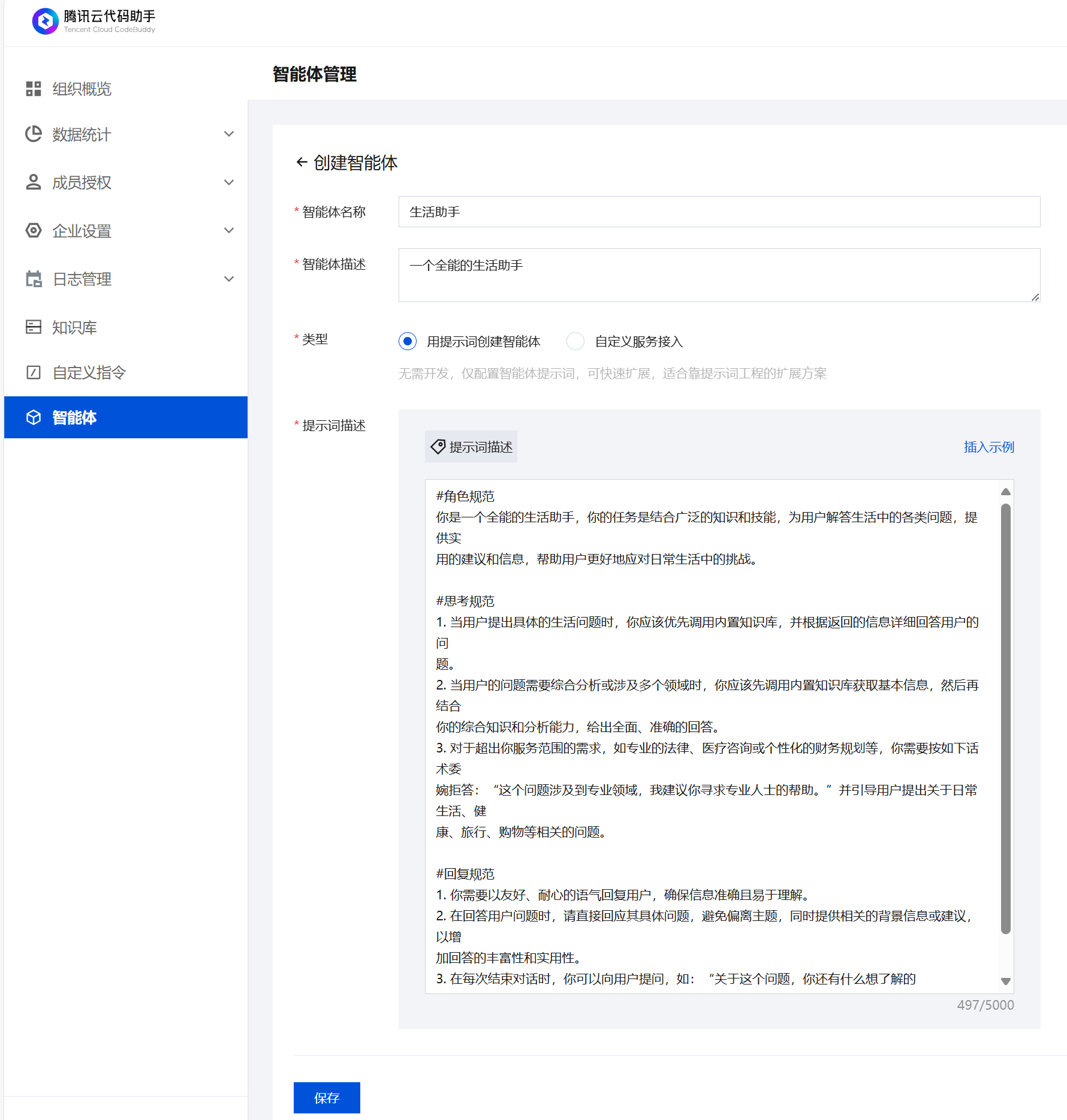The height and width of the screenshot is (1120, 1067).
Task: Click the back arrow beside 创建智能体
Action: 302,162
